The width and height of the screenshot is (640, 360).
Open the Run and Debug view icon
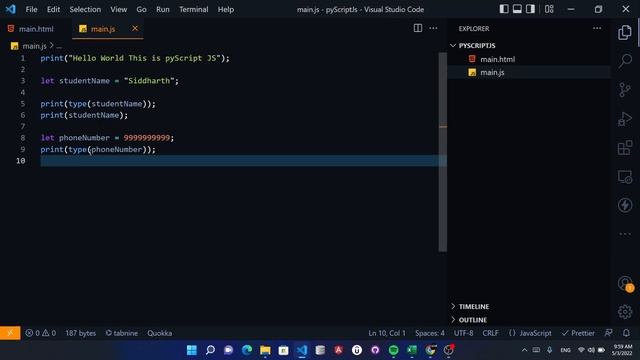[624, 119]
